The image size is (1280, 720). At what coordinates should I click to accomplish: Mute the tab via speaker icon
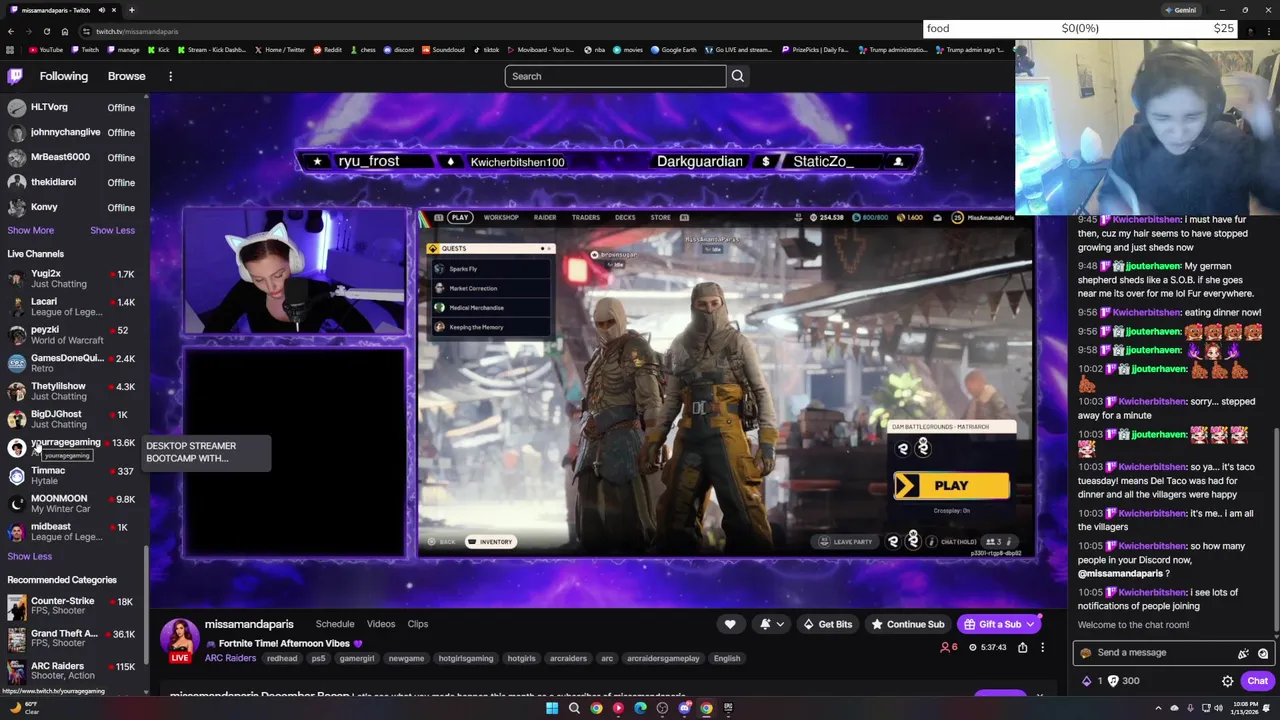pos(100,10)
